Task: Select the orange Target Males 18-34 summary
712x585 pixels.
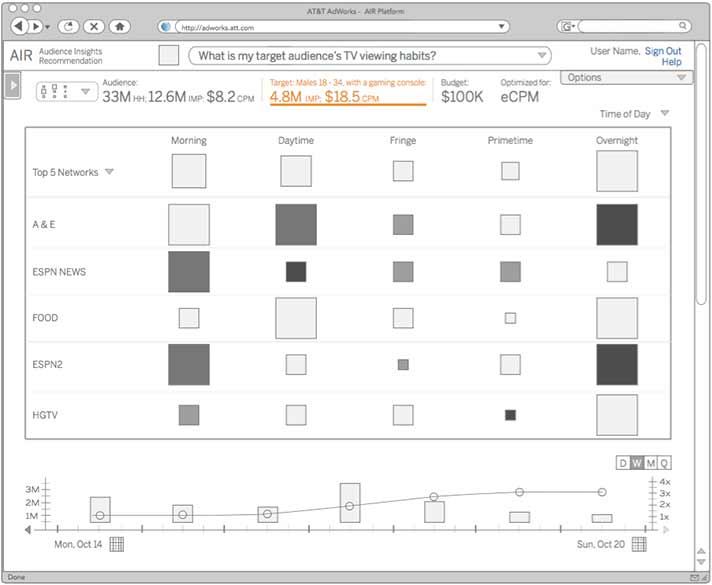Action: pos(348,91)
